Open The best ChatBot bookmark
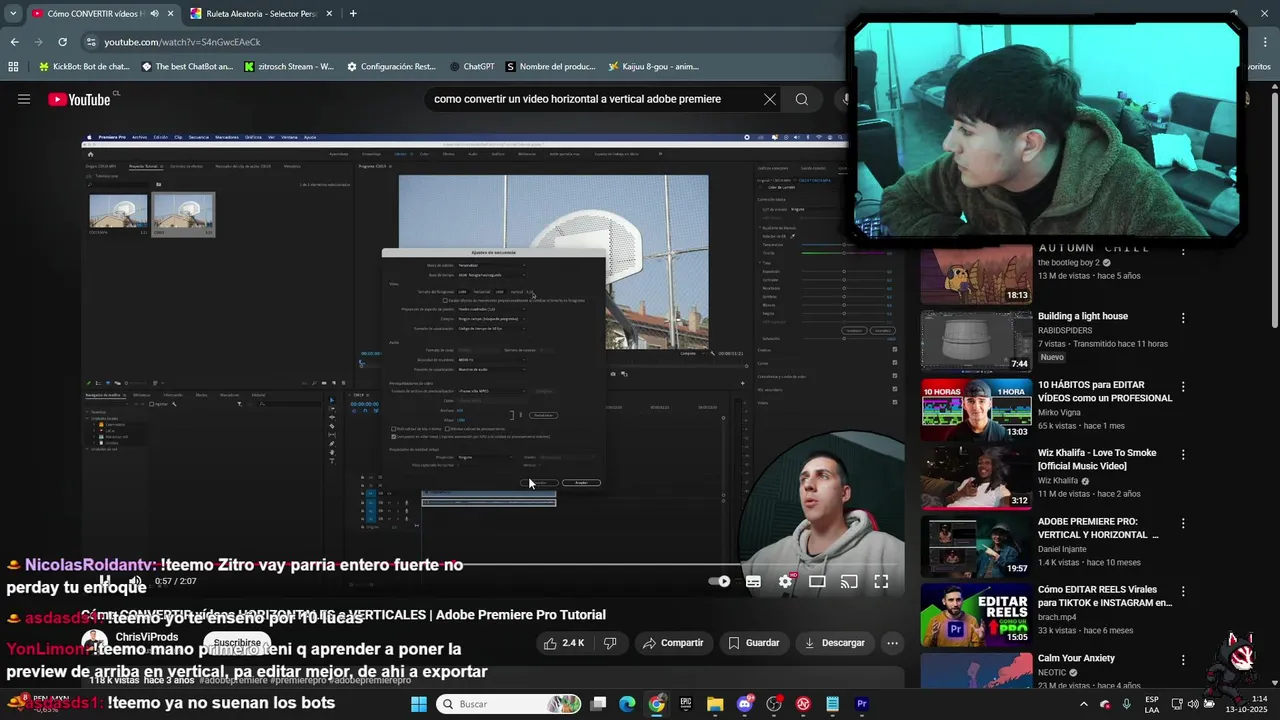Image resolution: width=1280 pixels, height=720 pixels. (187, 67)
